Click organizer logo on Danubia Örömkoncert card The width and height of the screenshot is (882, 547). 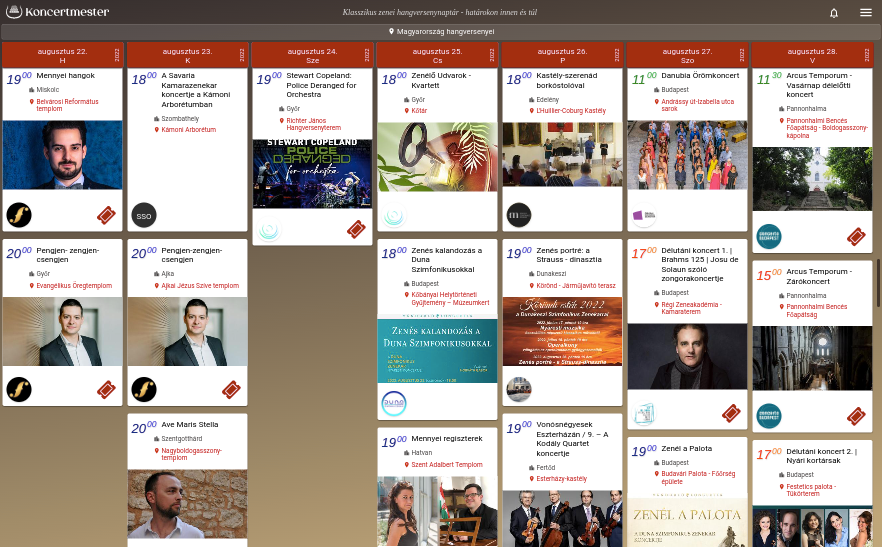[644, 215]
